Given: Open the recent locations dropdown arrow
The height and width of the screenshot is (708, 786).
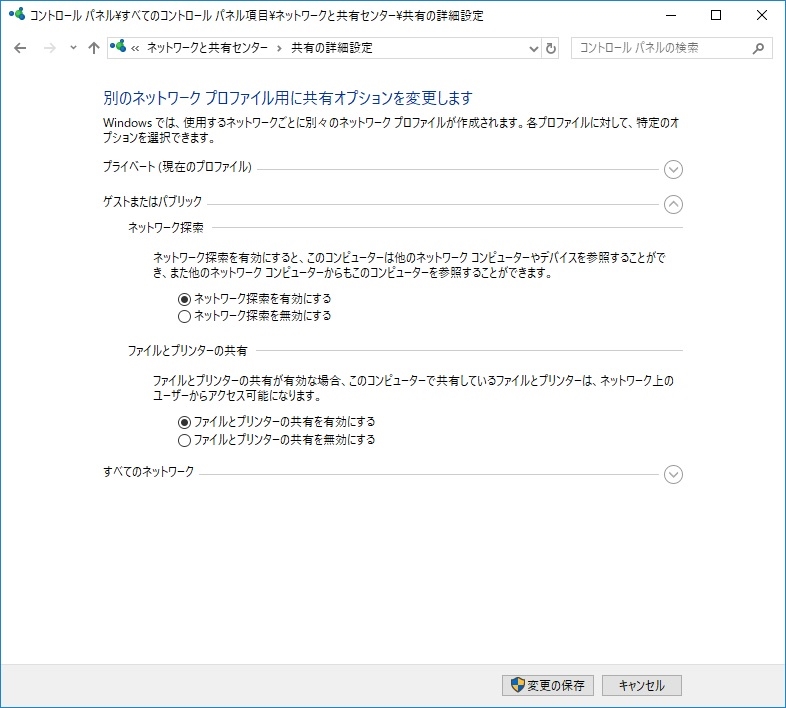Looking at the screenshot, I should [73, 48].
